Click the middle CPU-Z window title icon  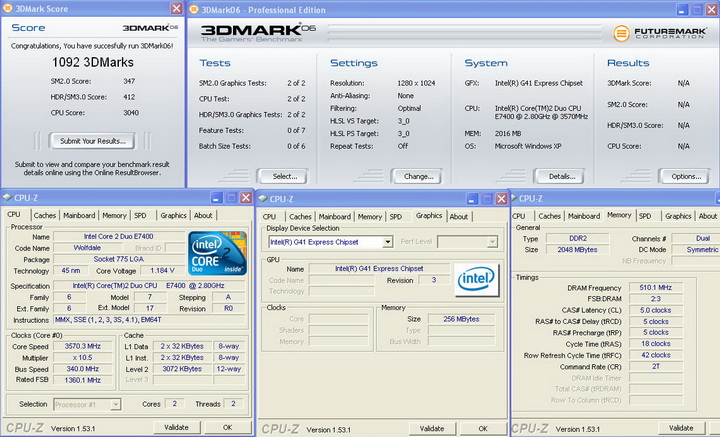263,199
